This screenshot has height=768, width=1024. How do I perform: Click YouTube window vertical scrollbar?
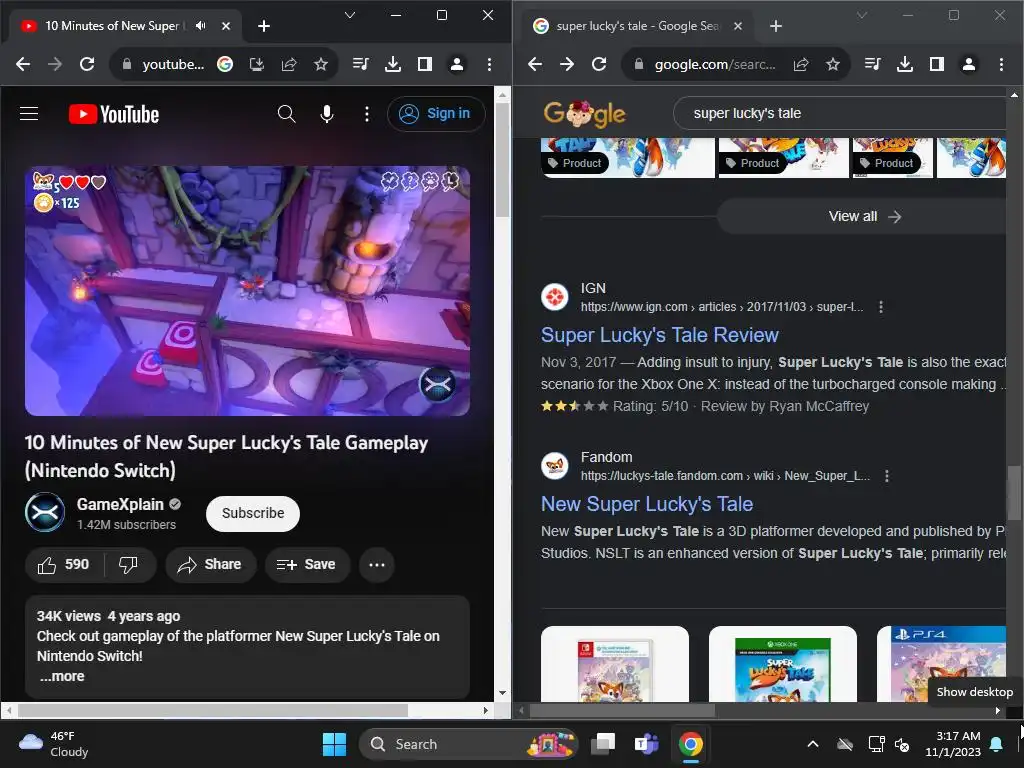point(502,160)
